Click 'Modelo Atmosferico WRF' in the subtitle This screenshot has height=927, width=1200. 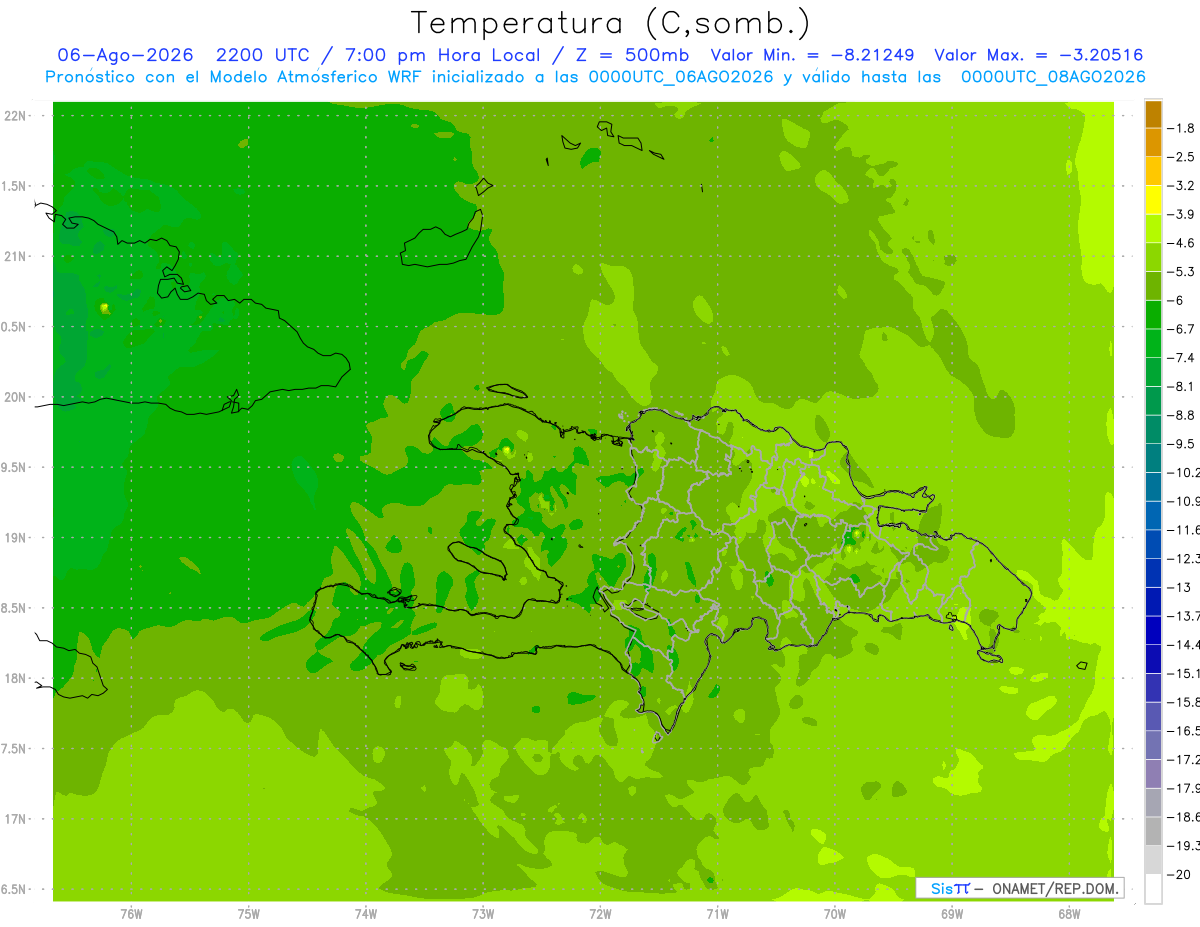pyautogui.click(x=317, y=77)
